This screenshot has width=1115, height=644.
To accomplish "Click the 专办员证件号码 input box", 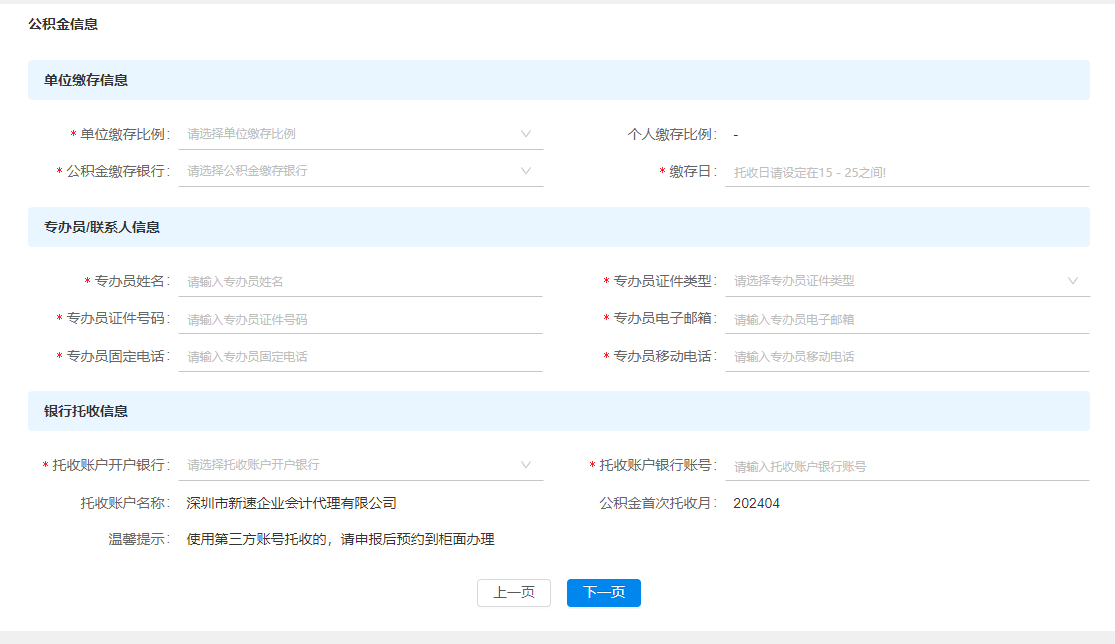I will 360,320.
